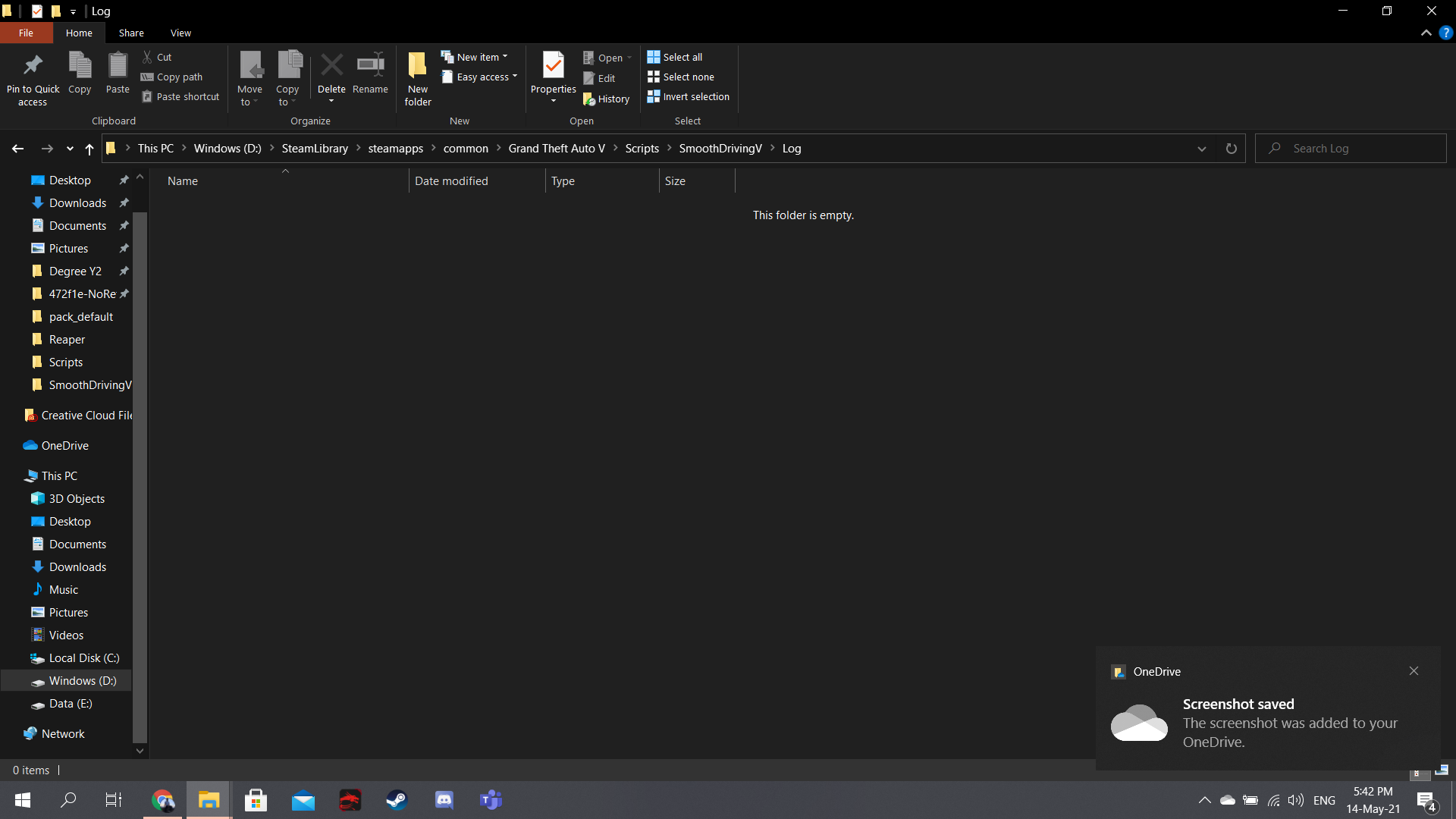Open Properties from the ribbon

553,66
